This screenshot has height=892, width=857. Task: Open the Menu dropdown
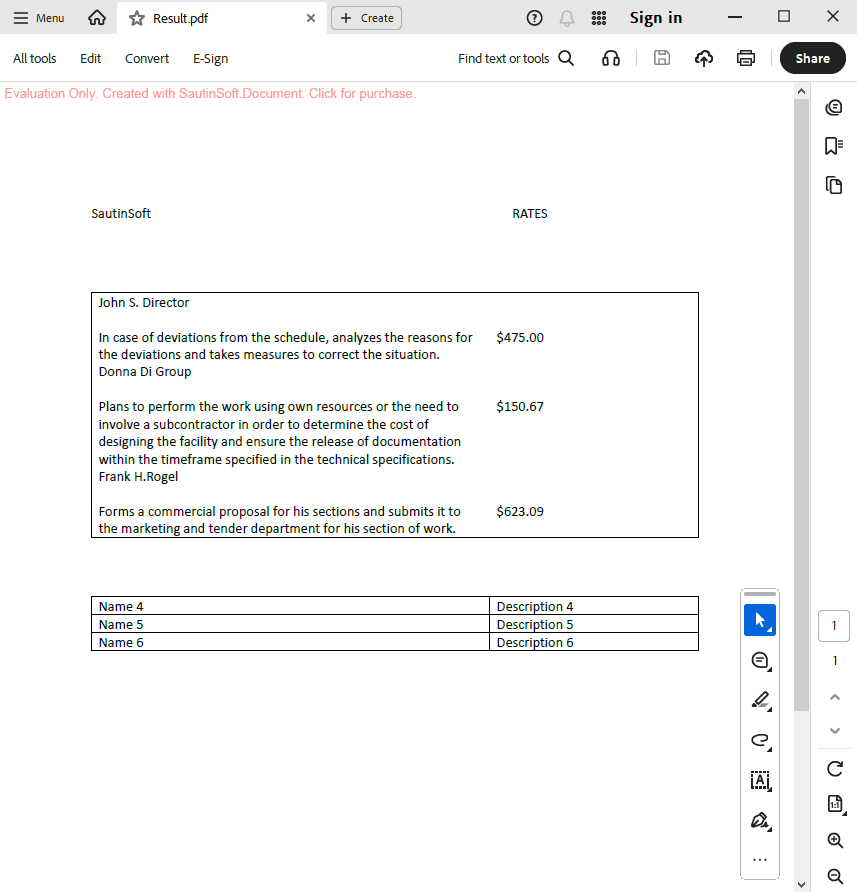pyautogui.click(x=38, y=17)
